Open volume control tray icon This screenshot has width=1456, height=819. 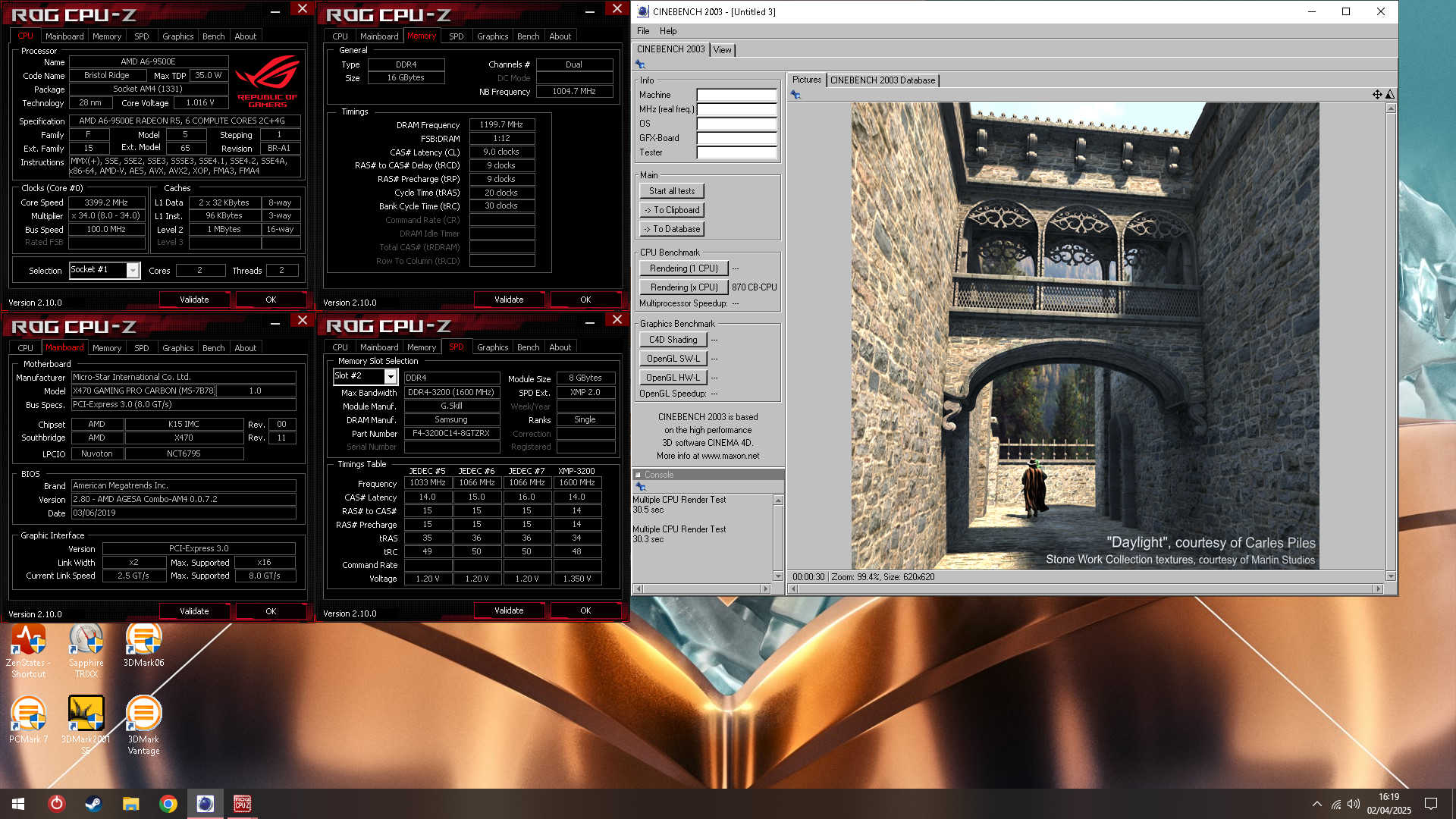tap(1354, 804)
